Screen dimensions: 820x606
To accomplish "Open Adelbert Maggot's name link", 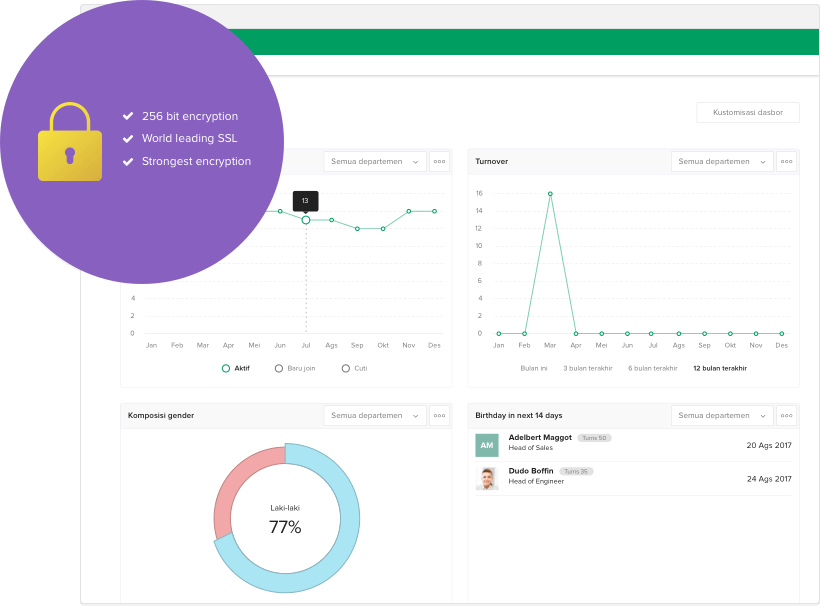I will click(x=540, y=438).
